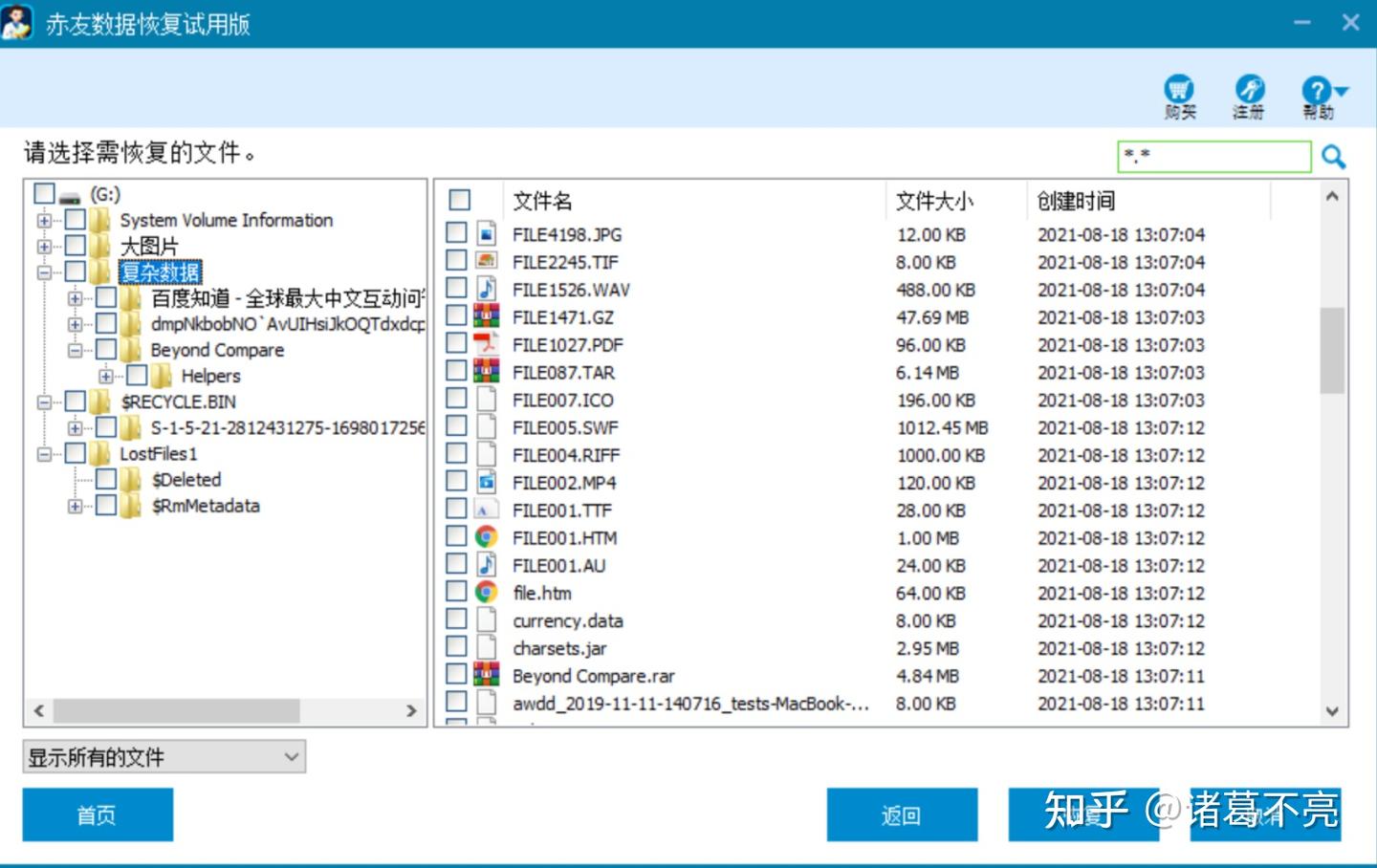Check the 大图片 folder checkbox
This screenshot has width=1377, height=868.
pyautogui.click(x=76, y=246)
